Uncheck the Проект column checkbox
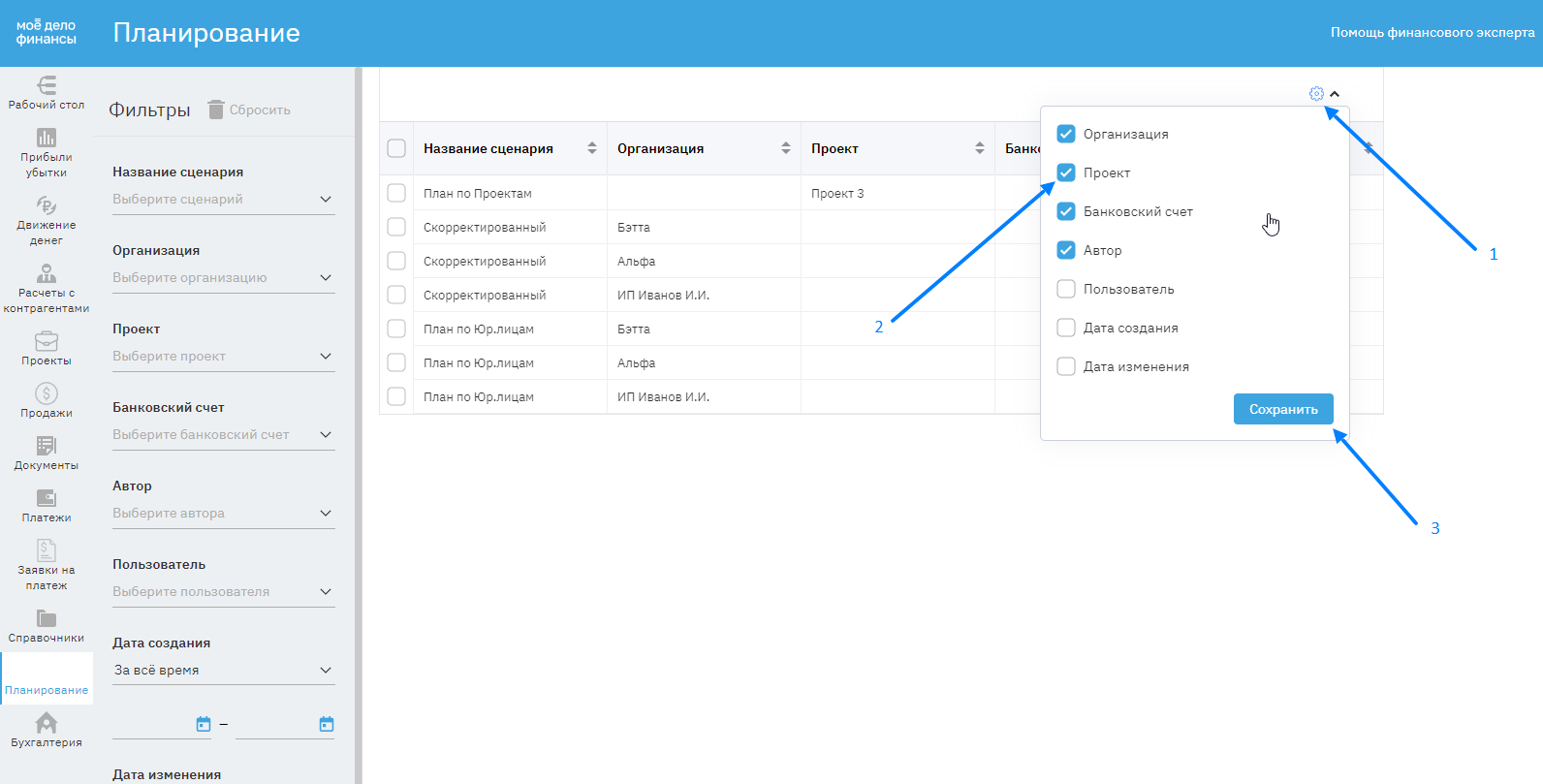 pos(1066,172)
